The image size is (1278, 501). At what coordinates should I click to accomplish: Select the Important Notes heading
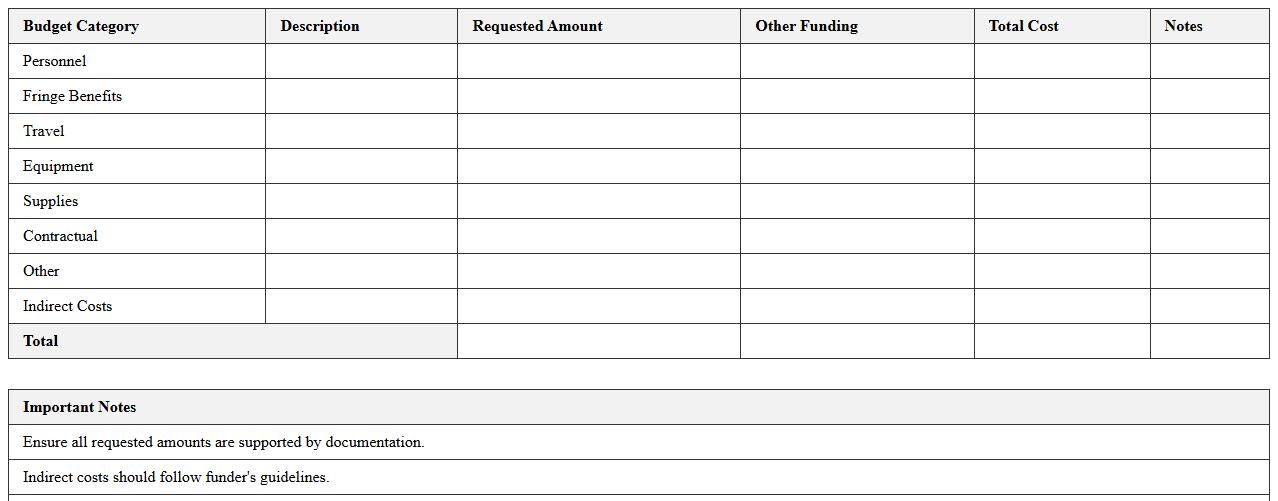80,407
